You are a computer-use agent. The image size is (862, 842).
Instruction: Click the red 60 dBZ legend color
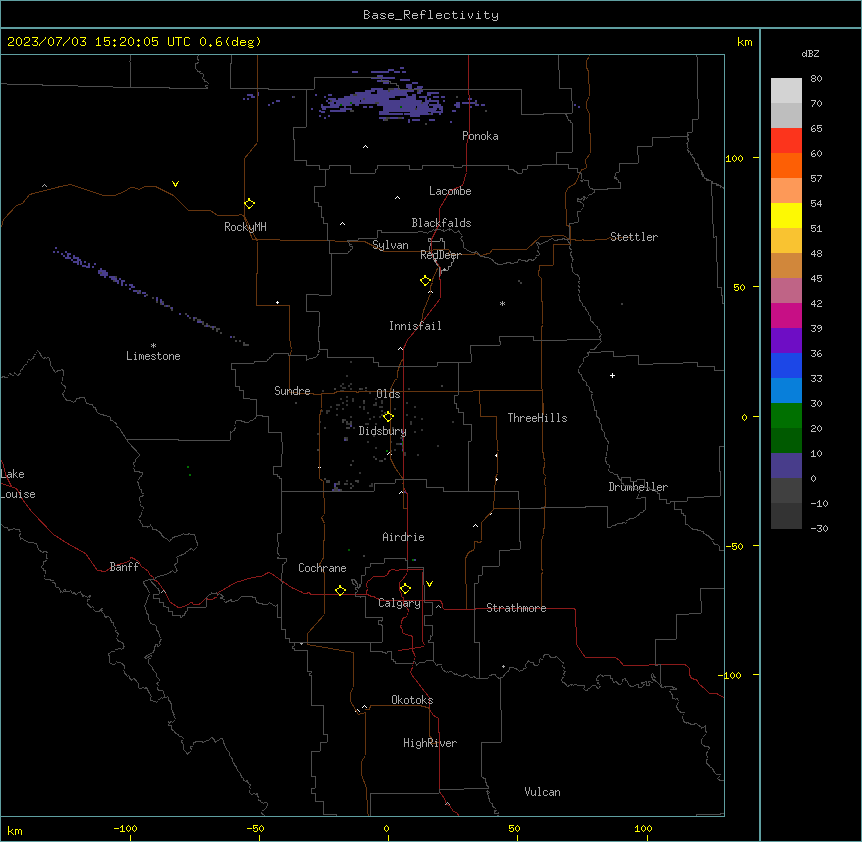[x=786, y=141]
